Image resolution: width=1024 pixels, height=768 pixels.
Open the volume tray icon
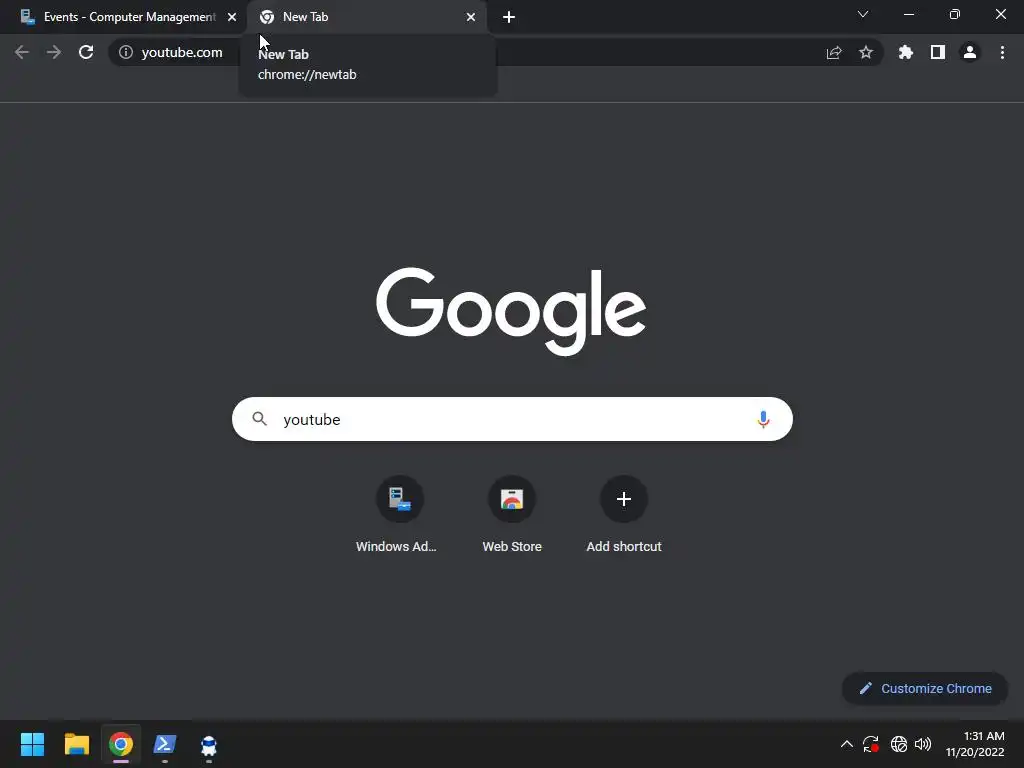tap(923, 744)
